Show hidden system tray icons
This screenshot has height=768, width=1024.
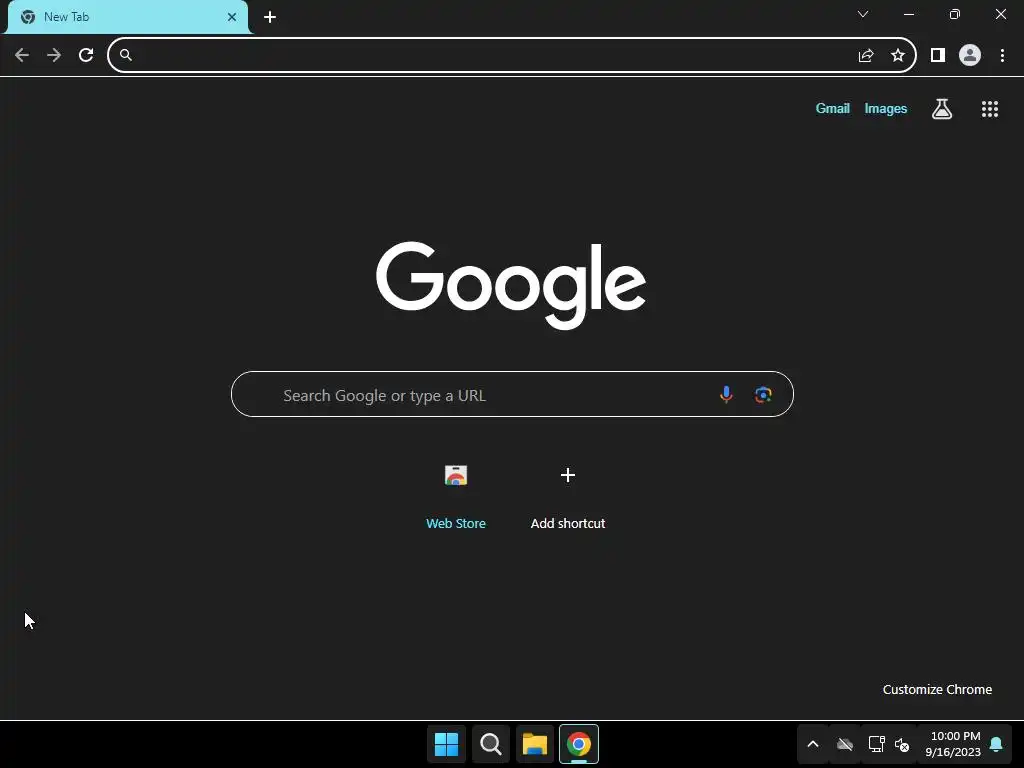pos(813,744)
